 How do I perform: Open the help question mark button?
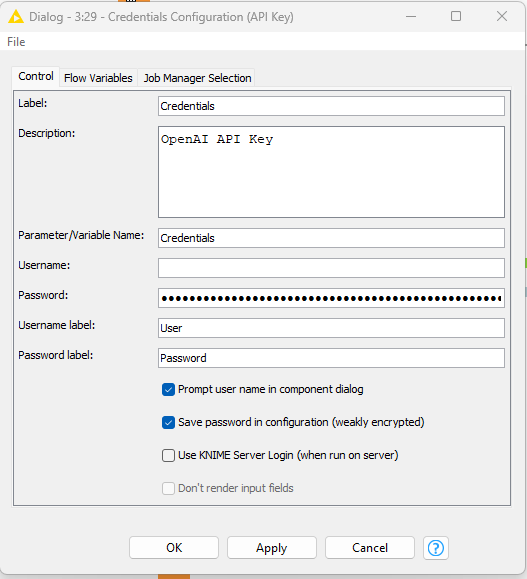click(x=436, y=548)
